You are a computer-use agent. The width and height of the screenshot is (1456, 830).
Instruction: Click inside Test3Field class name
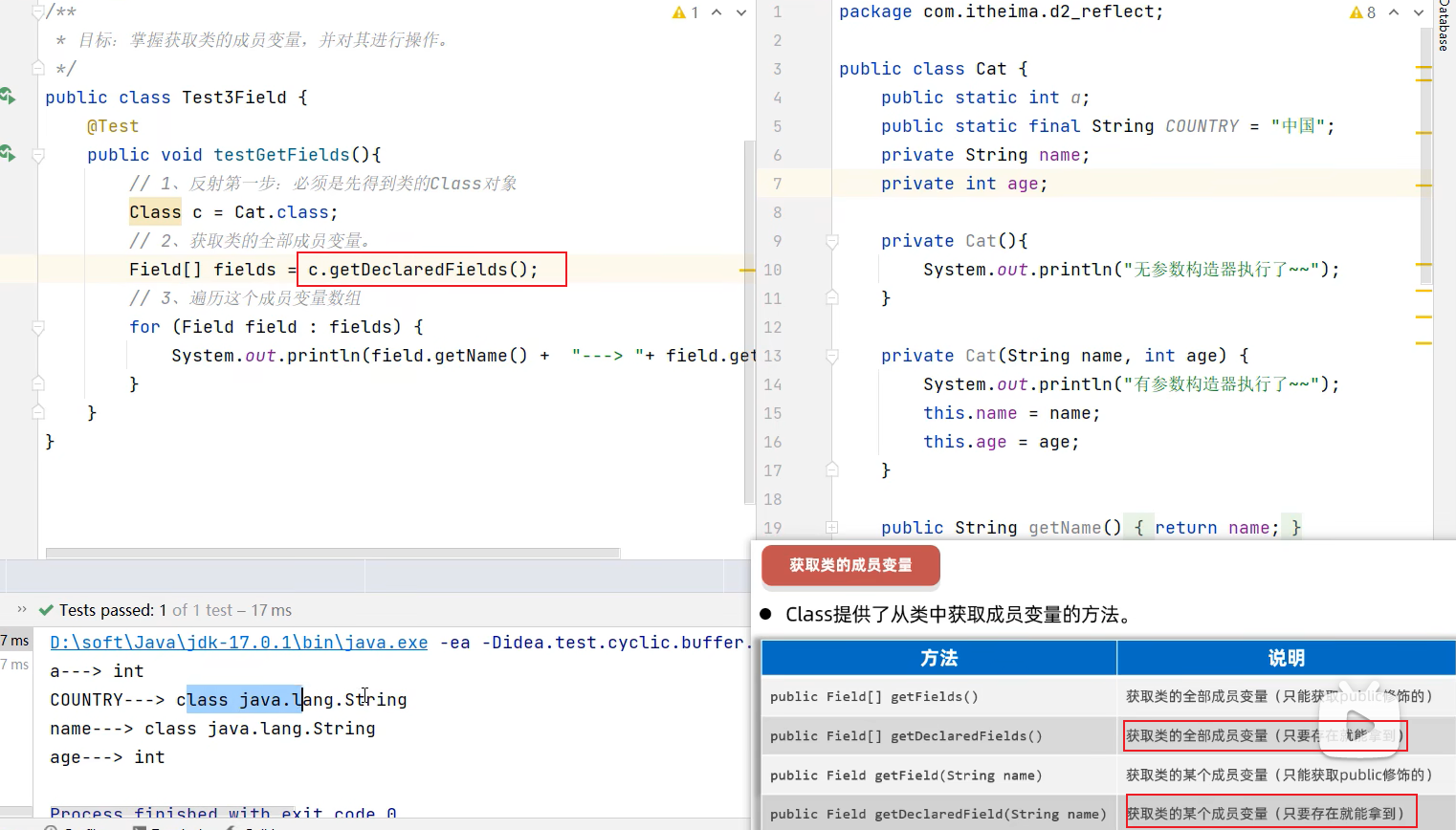tap(234, 98)
